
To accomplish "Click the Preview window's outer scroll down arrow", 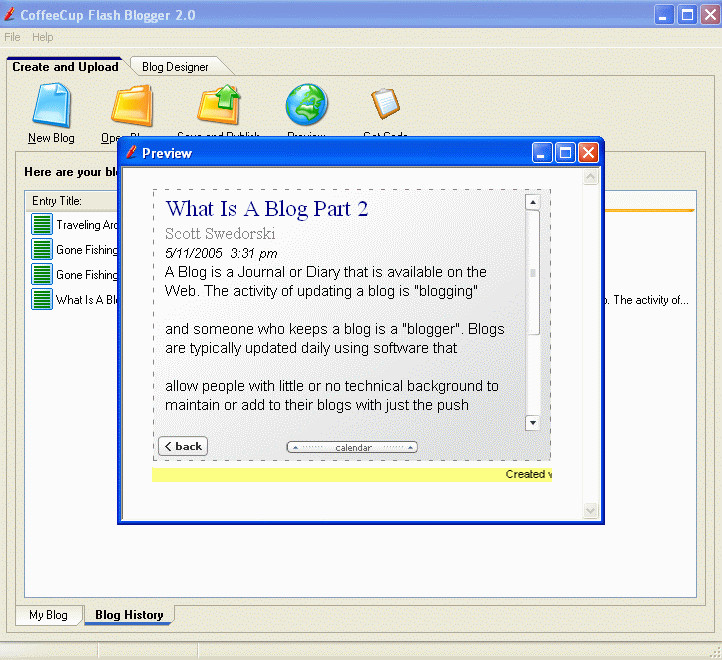I will pyautogui.click(x=591, y=510).
